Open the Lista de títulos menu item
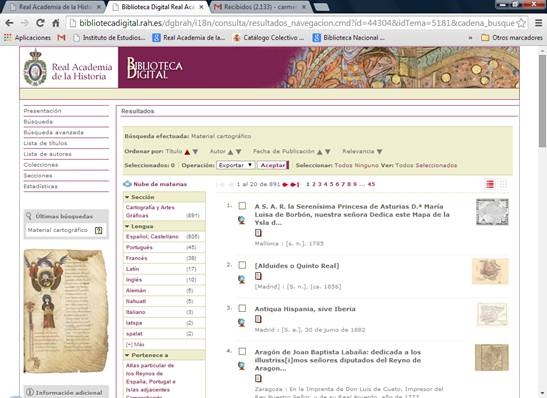Viewport: 547px width, 398px height. pyautogui.click(x=45, y=143)
